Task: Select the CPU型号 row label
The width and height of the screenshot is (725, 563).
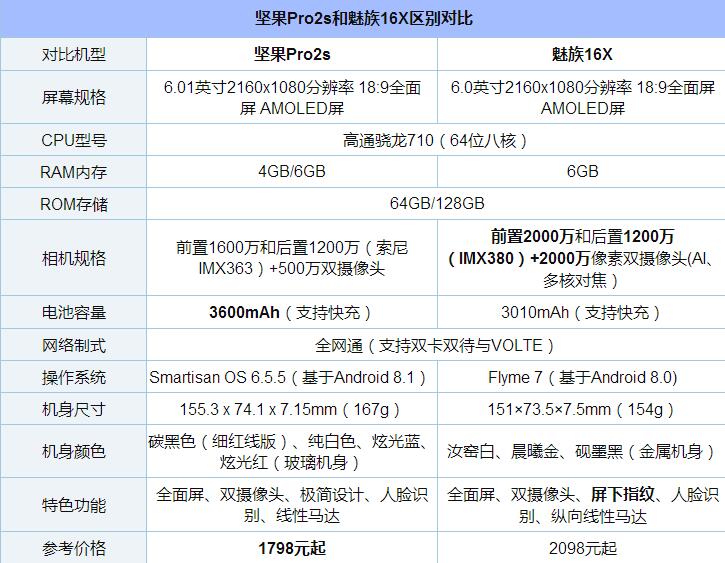Action: click(x=74, y=140)
